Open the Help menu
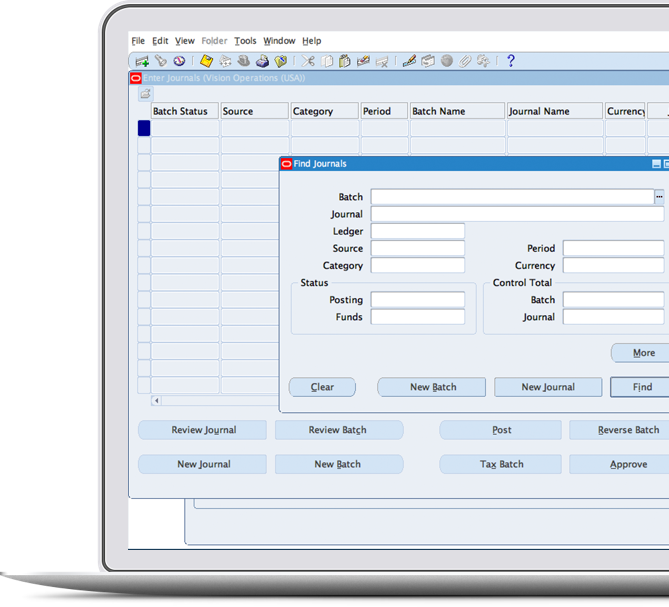The image size is (669, 607). 312,41
